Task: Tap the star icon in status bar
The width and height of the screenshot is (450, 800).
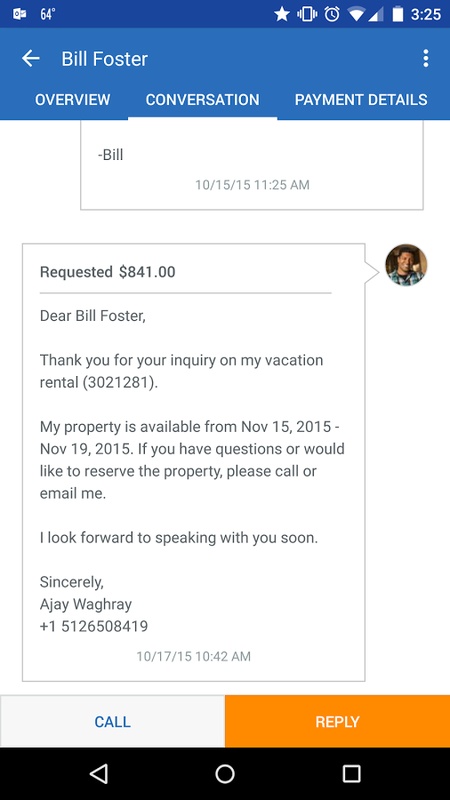Action: click(x=282, y=14)
